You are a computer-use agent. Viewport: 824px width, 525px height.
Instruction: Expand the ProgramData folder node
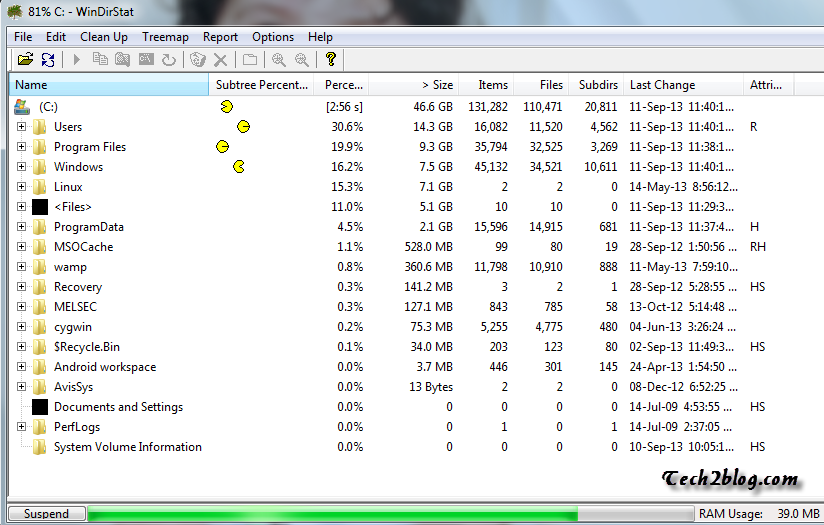coord(21,227)
